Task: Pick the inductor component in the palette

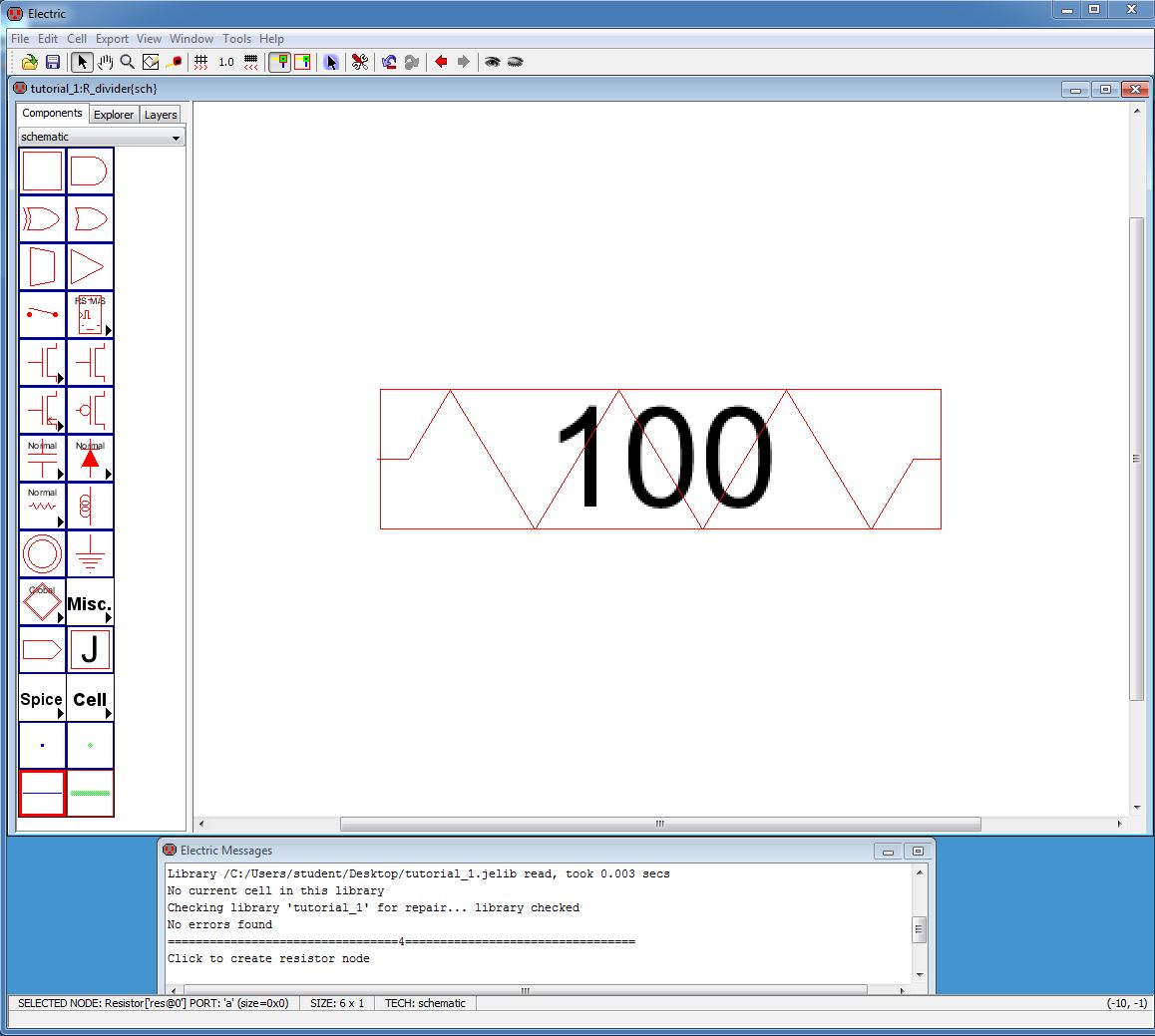Action: 90,507
